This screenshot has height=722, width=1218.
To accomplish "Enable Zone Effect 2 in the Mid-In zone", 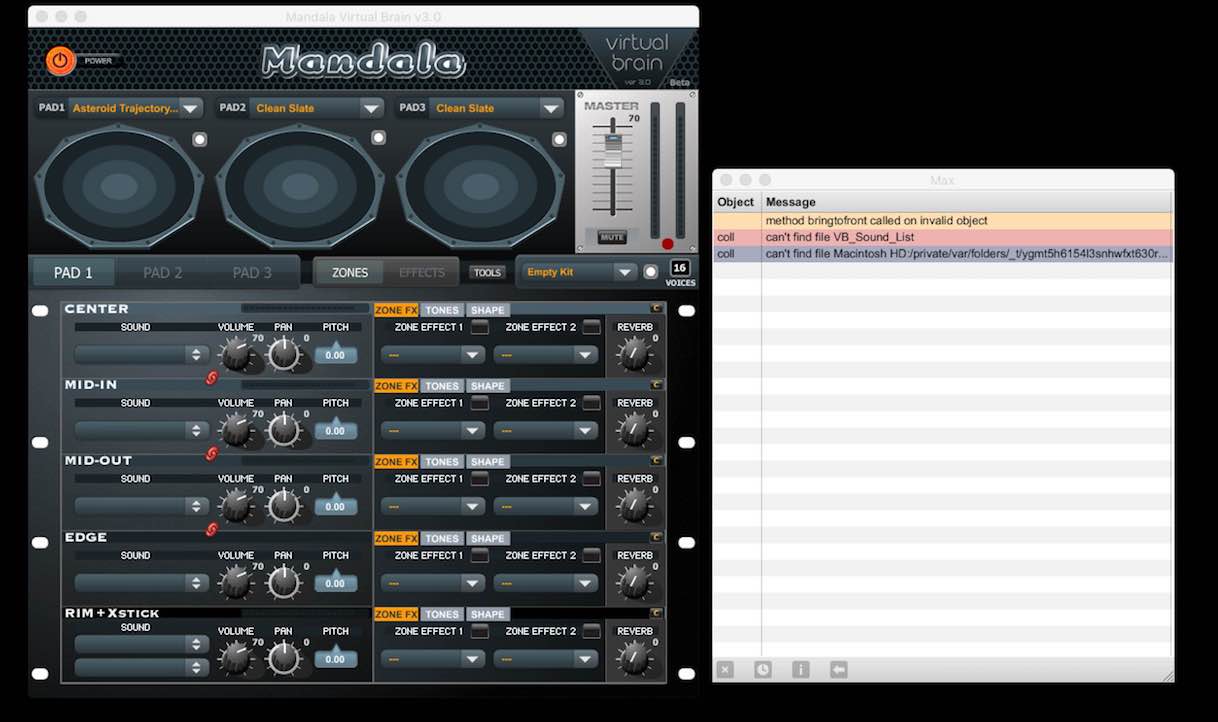I will click(x=592, y=403).
